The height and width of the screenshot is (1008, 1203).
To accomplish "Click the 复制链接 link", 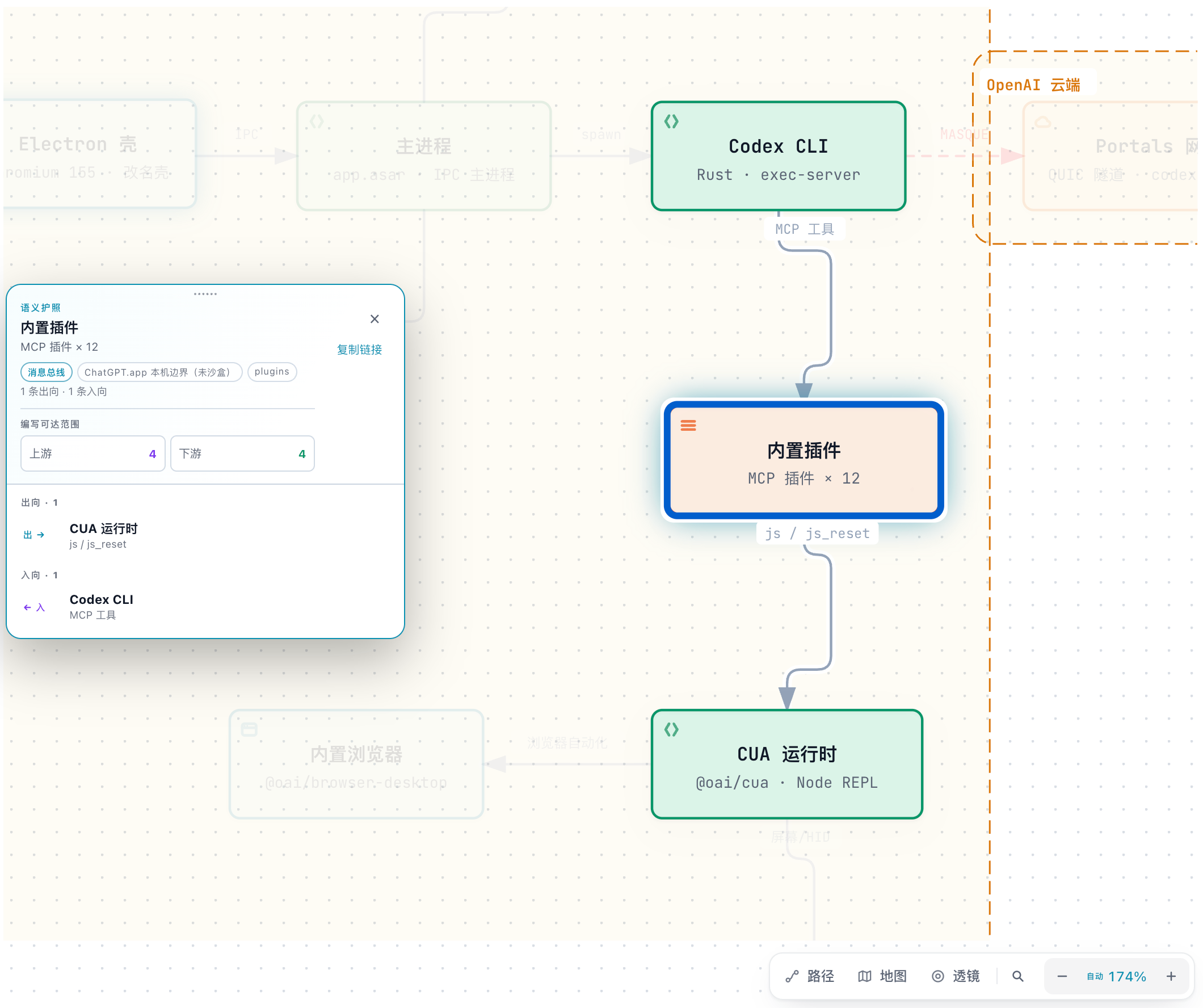I will [x=359, y=350].
